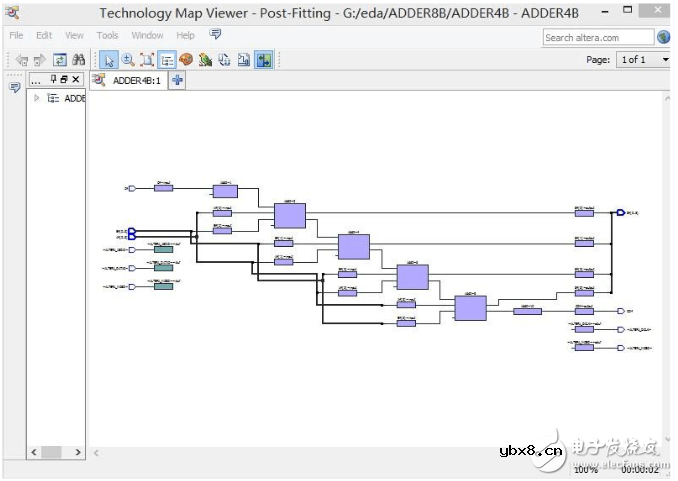Open the netlist panel options ellipsis
Screen dimensions: 678x481
(36, 79)
